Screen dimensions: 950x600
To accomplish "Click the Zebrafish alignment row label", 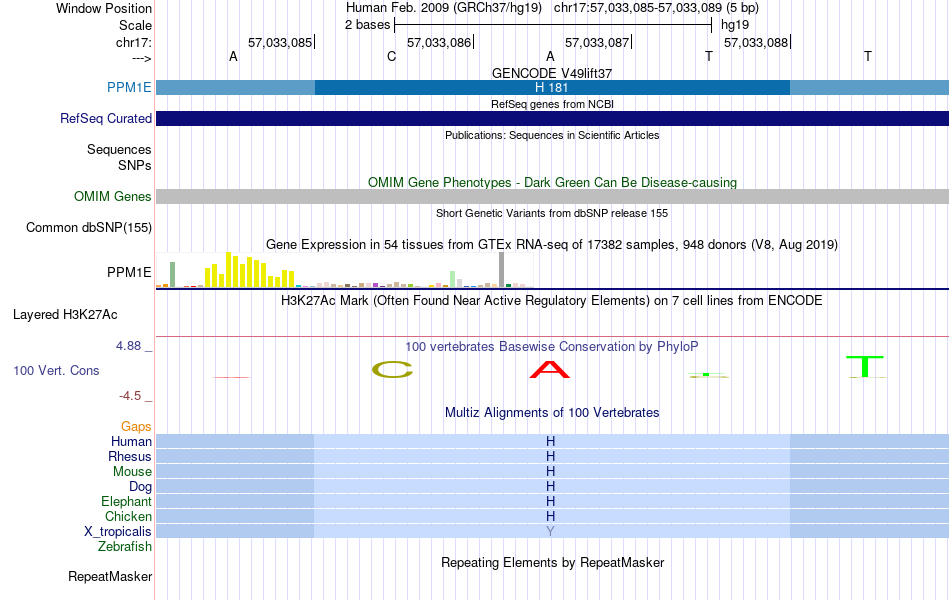I will pos(125,546).
